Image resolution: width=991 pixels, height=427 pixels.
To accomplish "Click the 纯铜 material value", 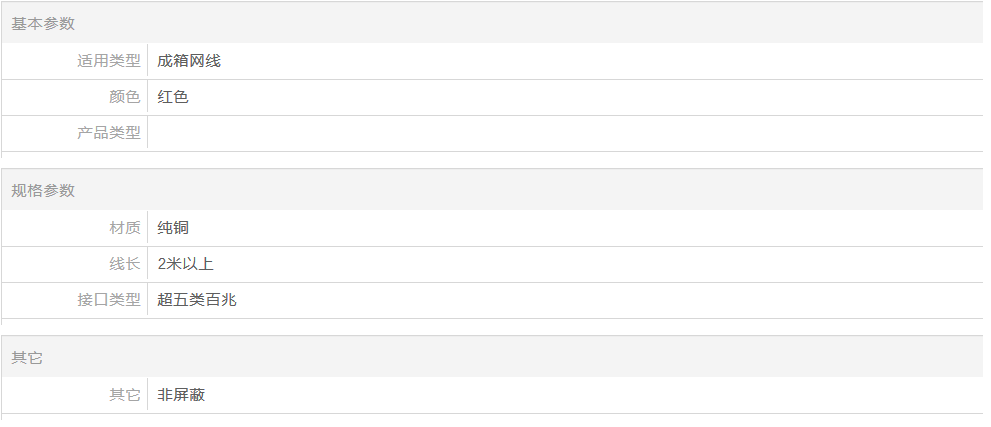I will tap(173, 227).
